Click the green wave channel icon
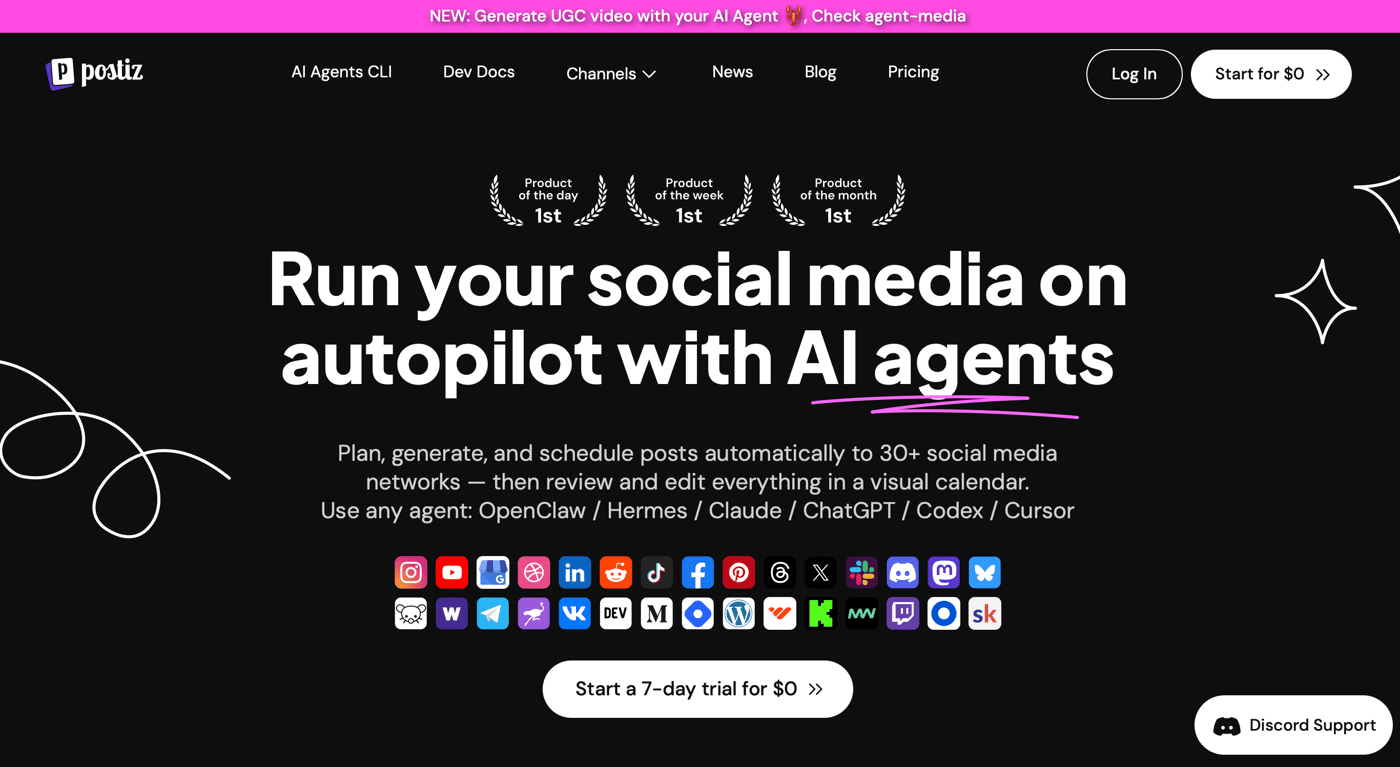 click(862, 613)
